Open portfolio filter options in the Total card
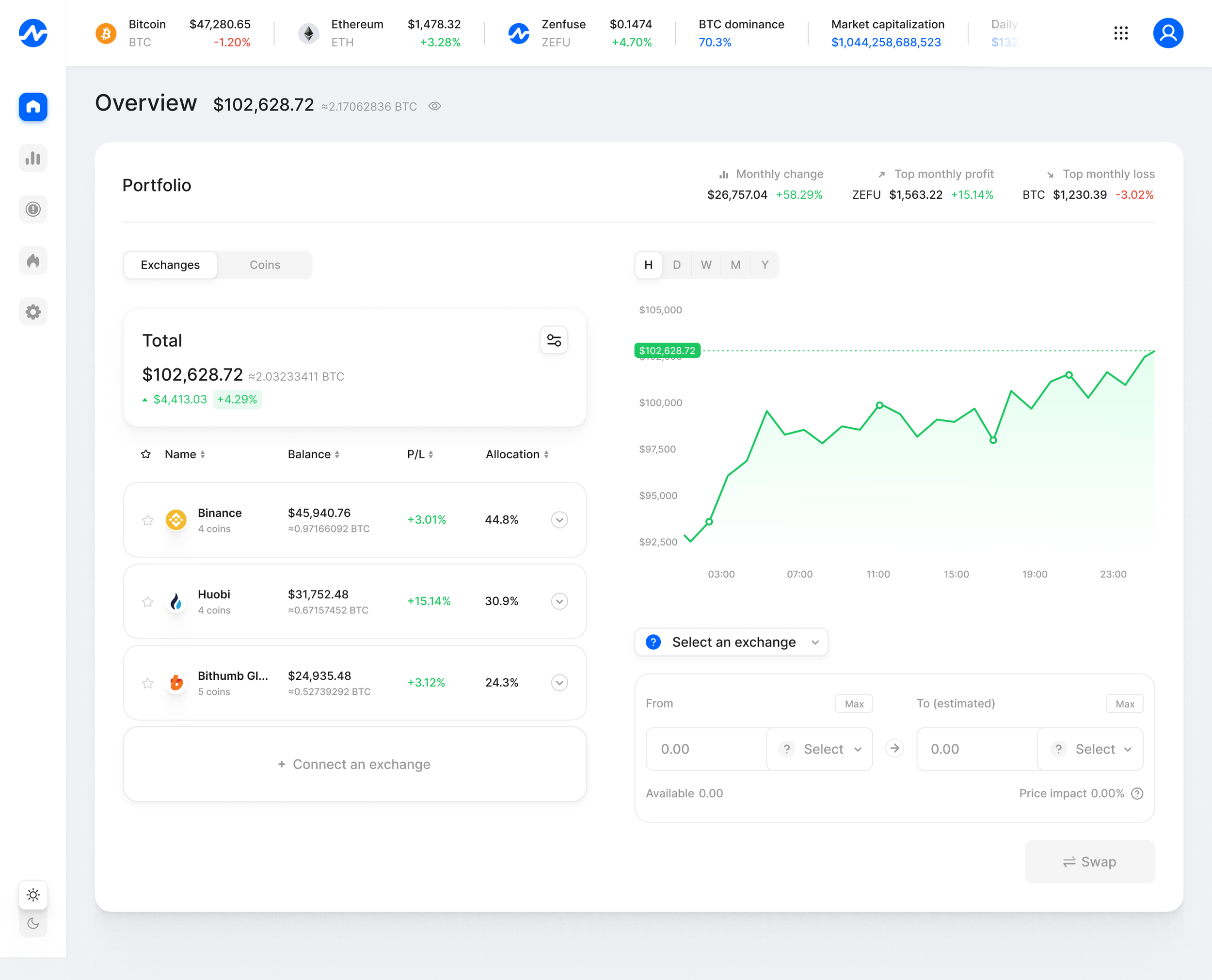This screenshot has width=1212, height=980. click(554, 339)
